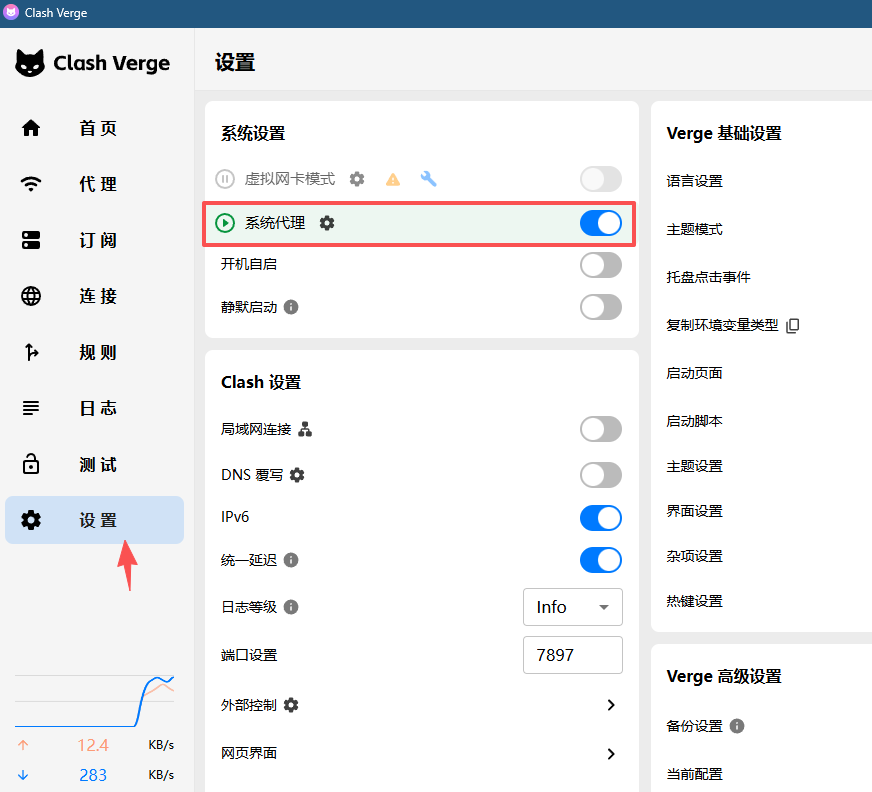Click the Clash Verge title bar app icon
872x792 pixels.
click(x=11, y=12)
